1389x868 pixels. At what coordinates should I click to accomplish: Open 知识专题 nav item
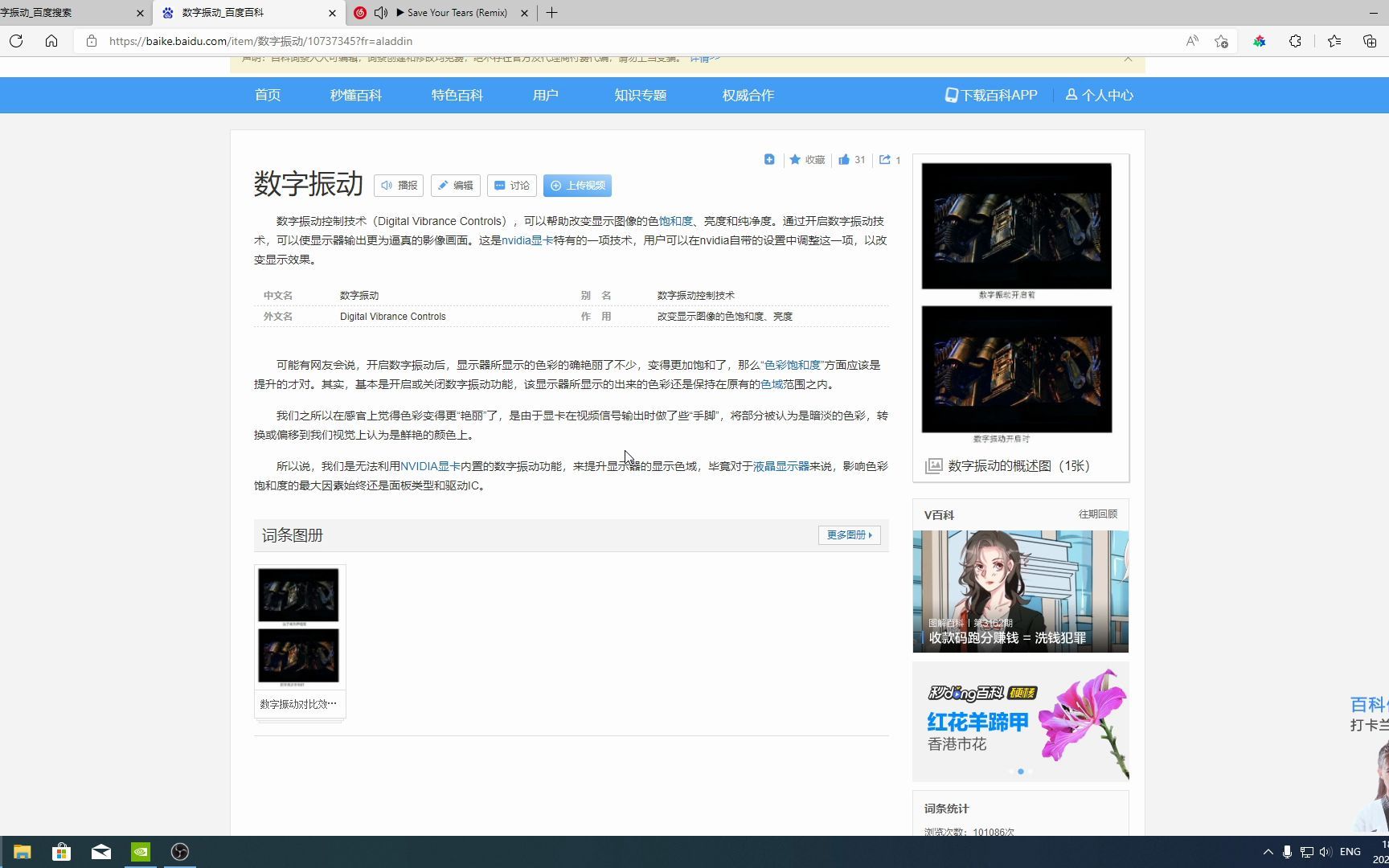click(x=641, y=95)
